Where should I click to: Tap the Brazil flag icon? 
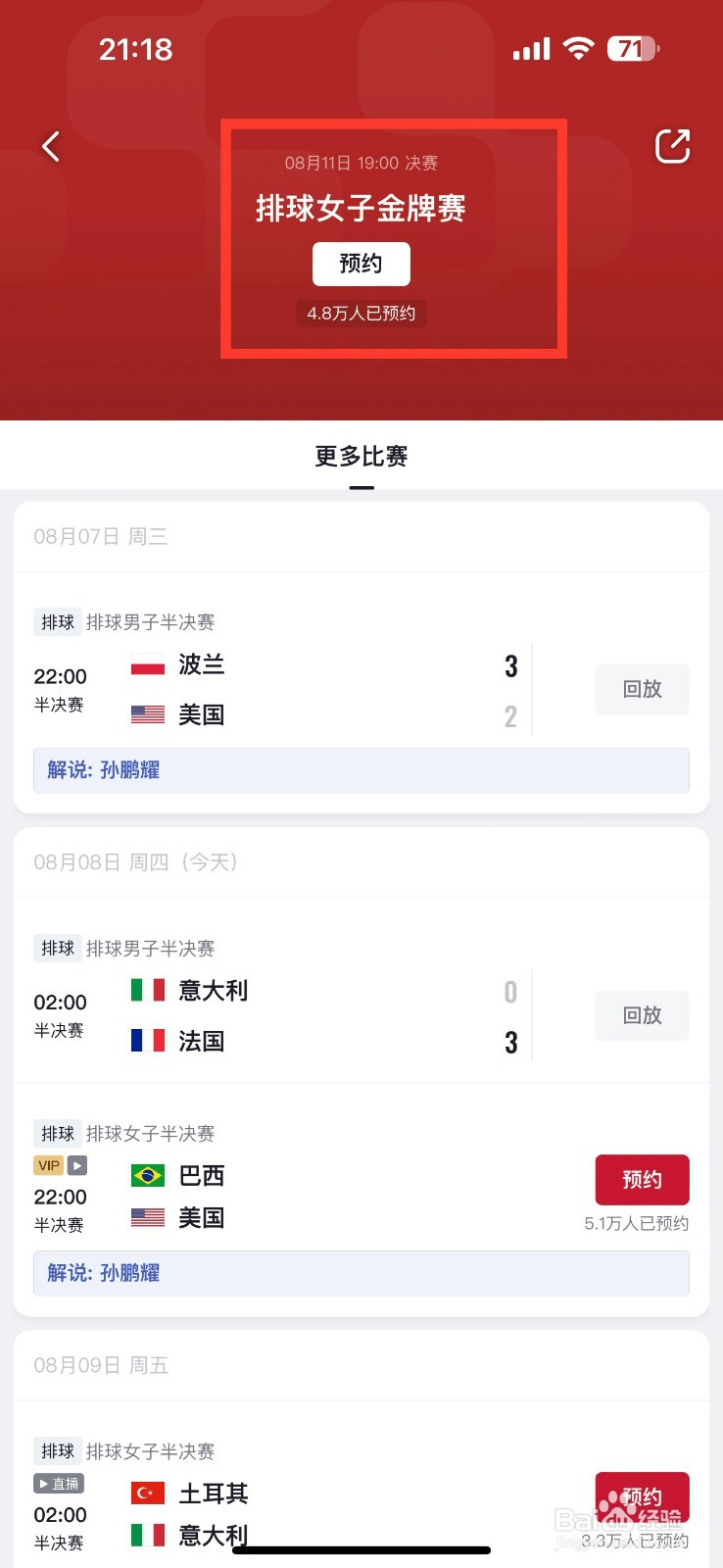tap(148, 1175)
